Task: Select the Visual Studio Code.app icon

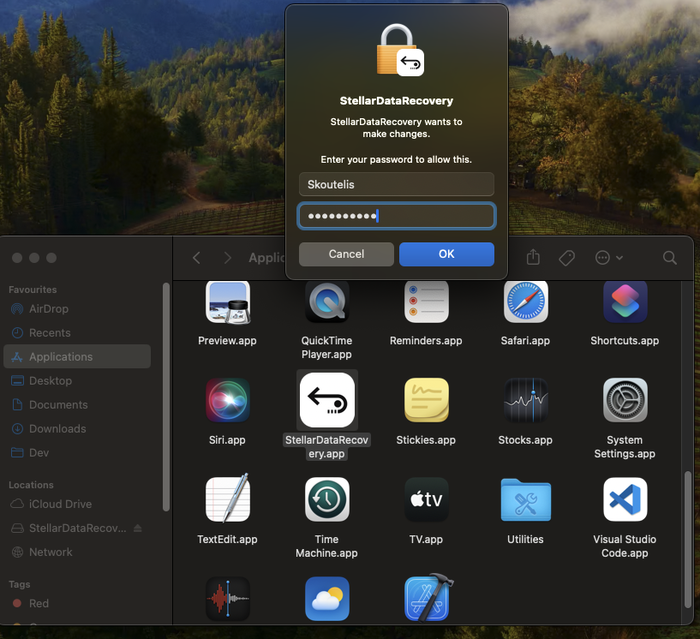Action: [x=625, y=499]
